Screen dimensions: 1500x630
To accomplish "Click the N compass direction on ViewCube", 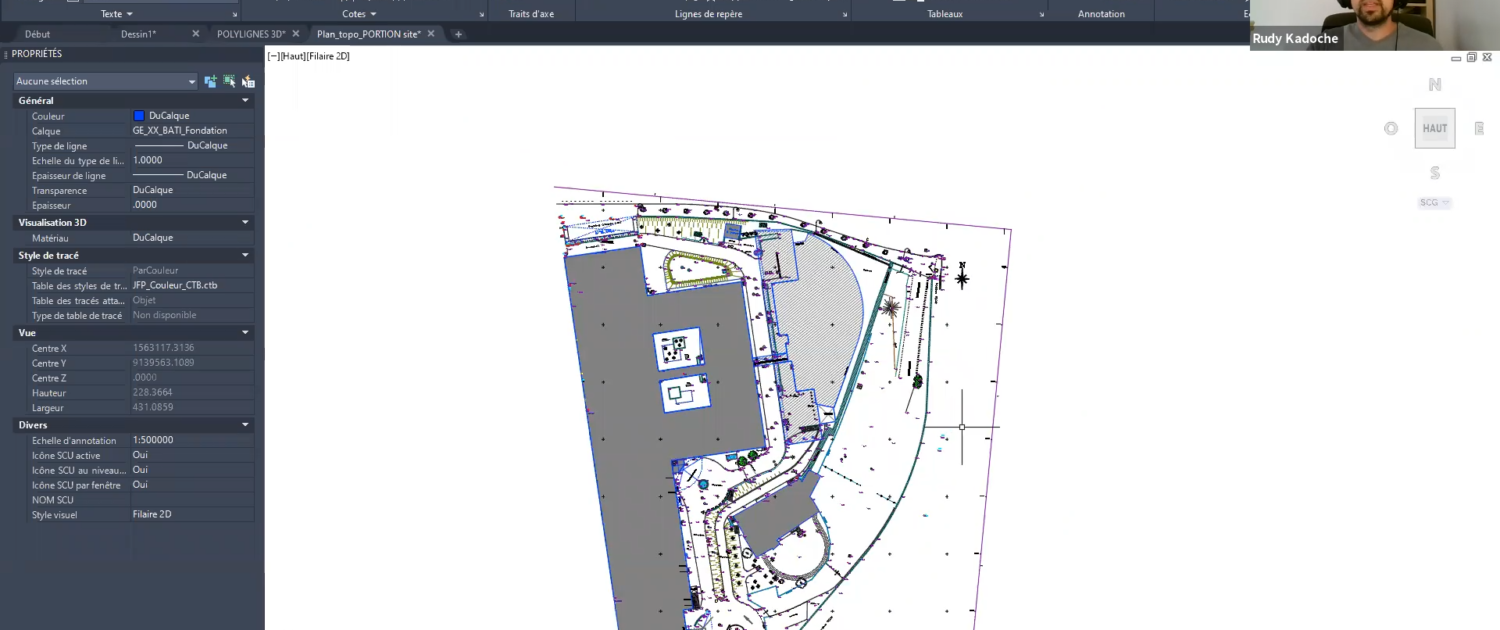I will (x=1435, y=85).
